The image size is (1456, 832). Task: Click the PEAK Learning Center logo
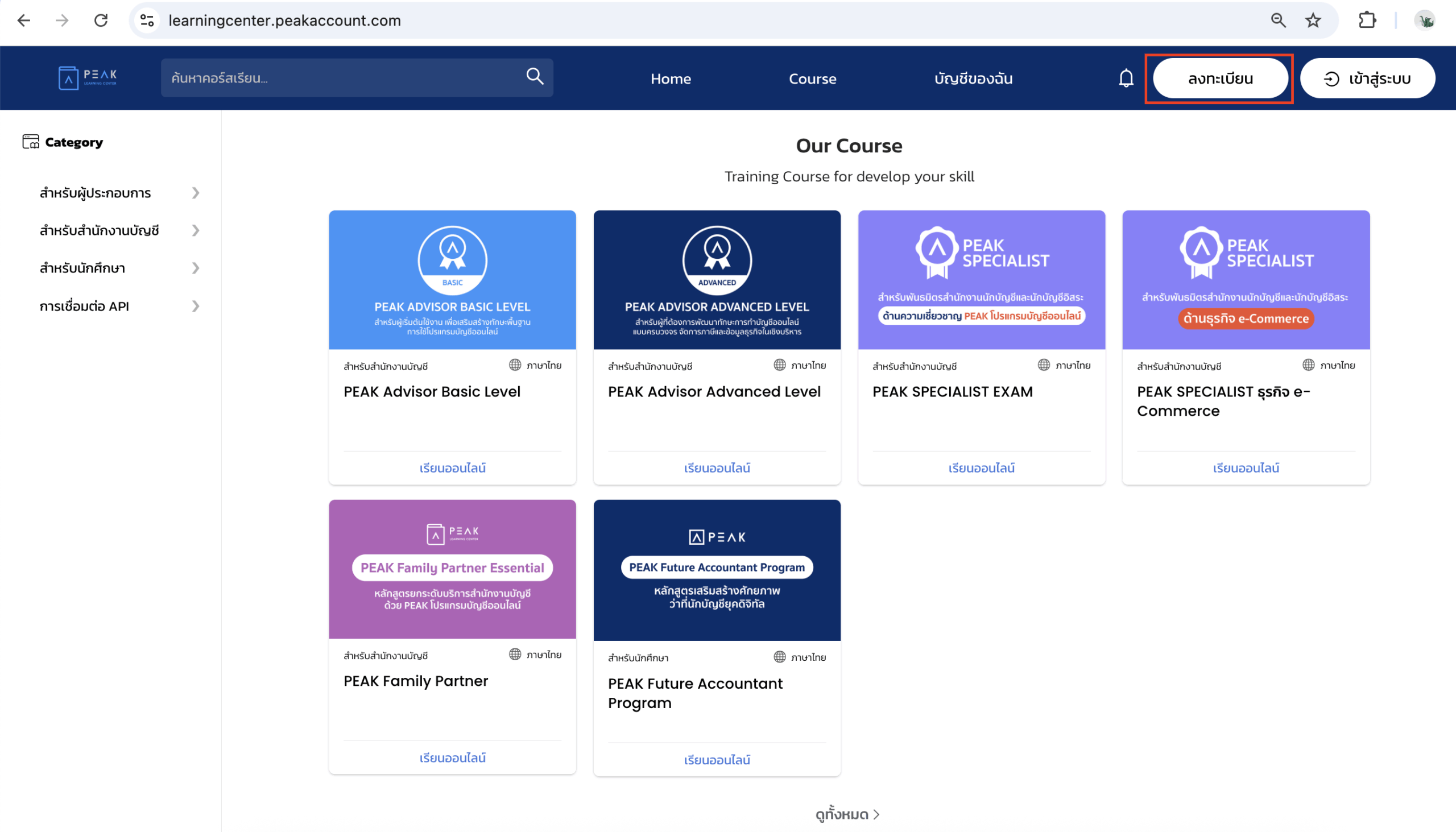[87, 78]
